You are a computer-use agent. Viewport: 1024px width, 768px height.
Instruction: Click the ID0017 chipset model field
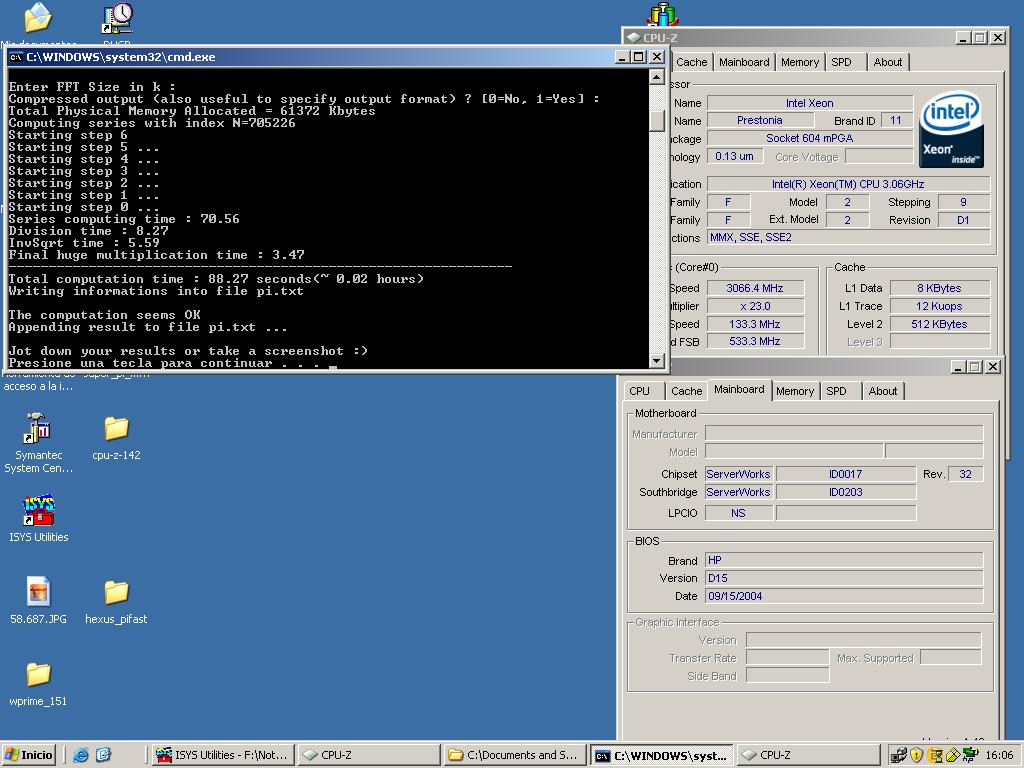click(x=846, y=474)
